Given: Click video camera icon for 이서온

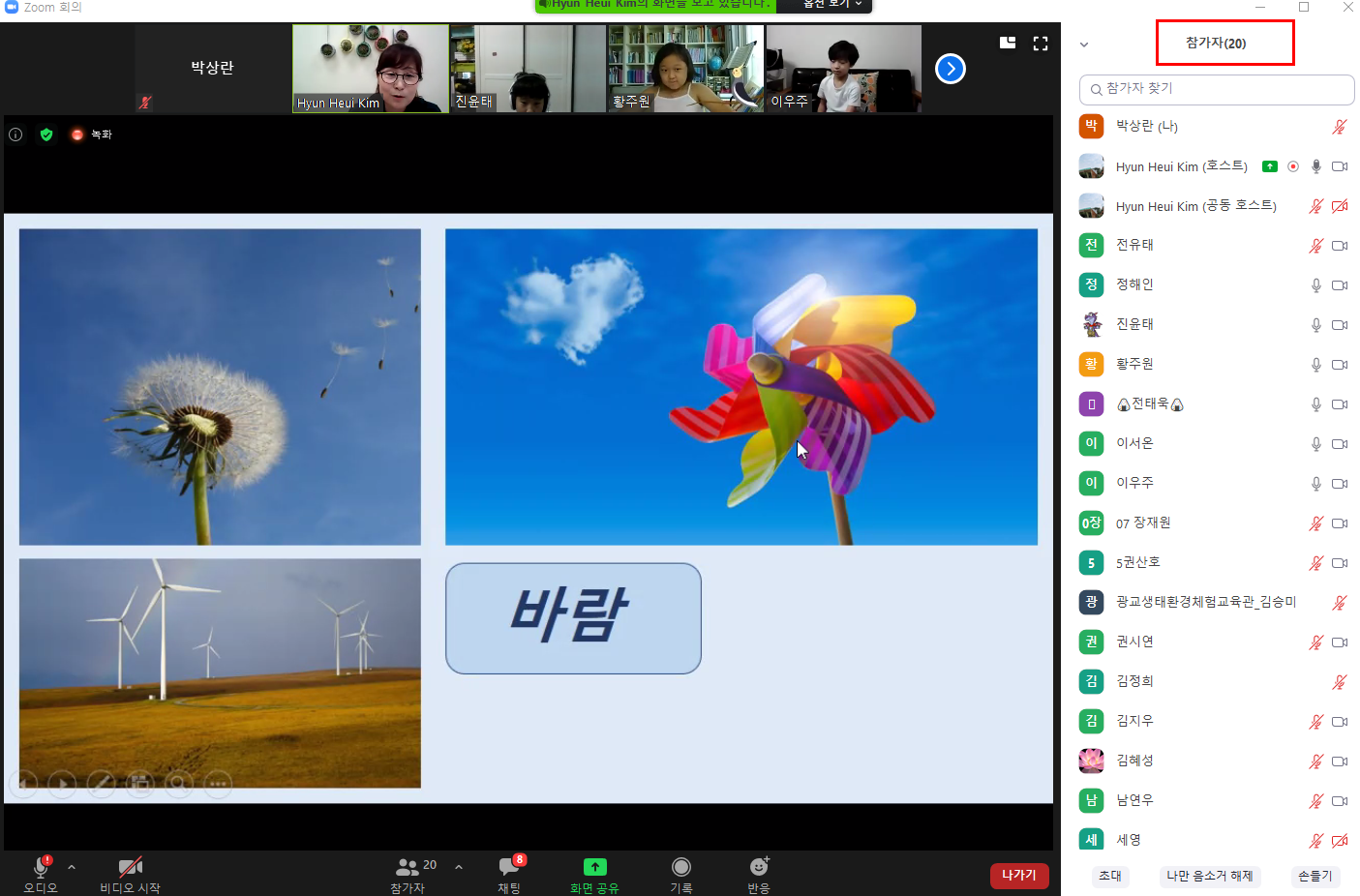Looking at the screenshot, I should pyautogui.click(x=1340, y=444).
